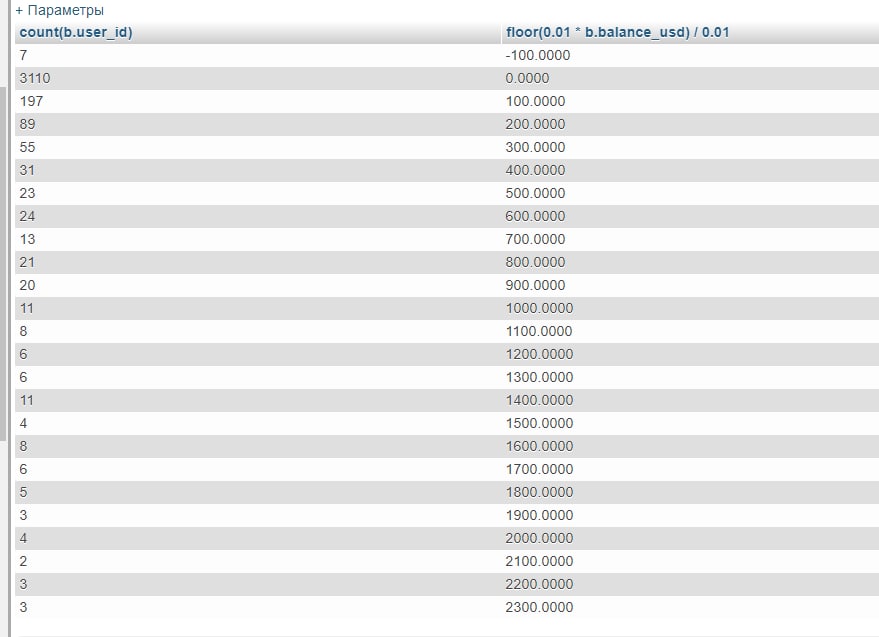
Task: Select the count cell with value 197
Action: tap(258, 101)
